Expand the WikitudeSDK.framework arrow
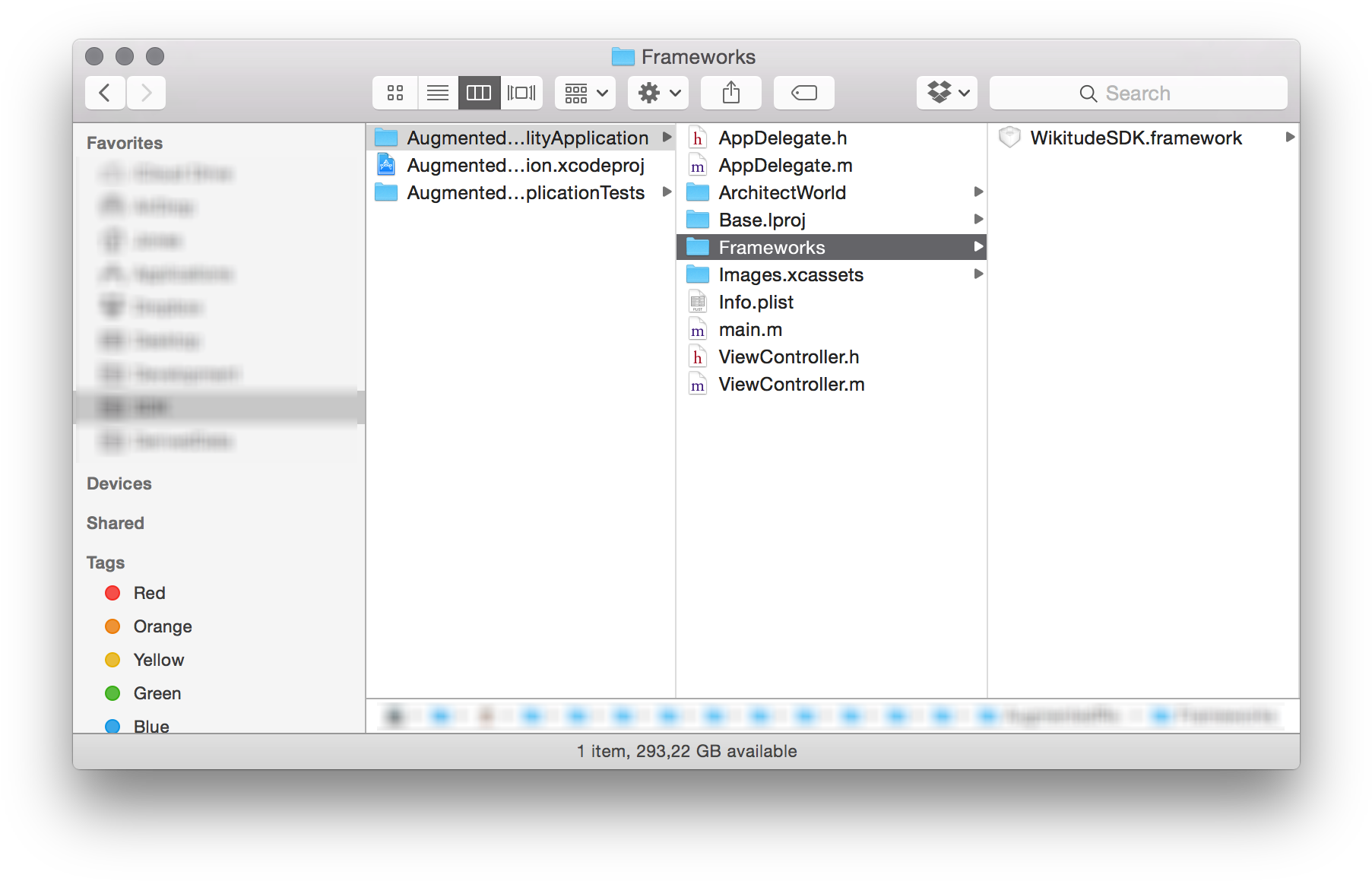The image size is (1372, 881). click(x=1290, y=138)
